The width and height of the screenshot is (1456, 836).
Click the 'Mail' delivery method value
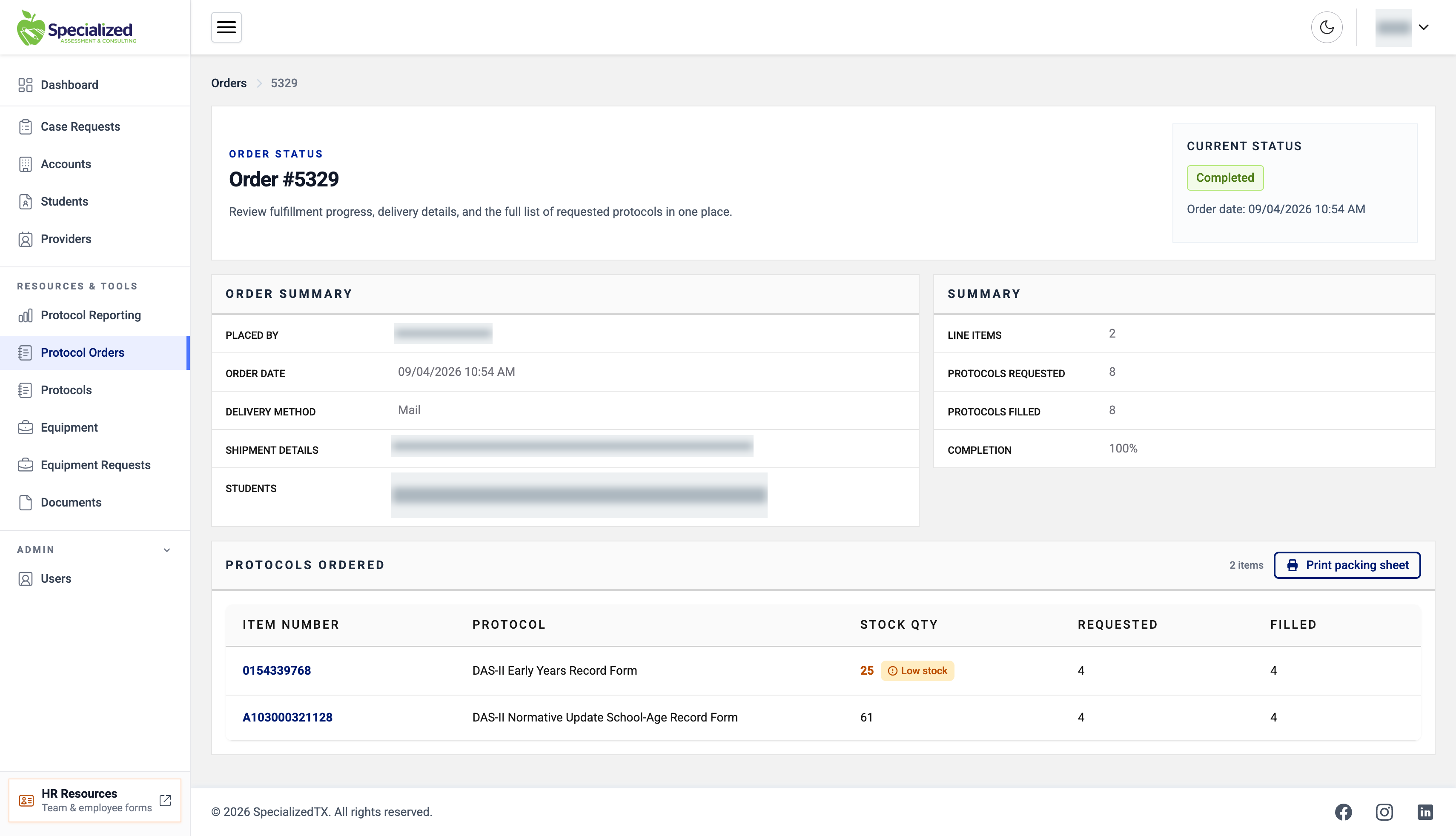coord(410,410)
